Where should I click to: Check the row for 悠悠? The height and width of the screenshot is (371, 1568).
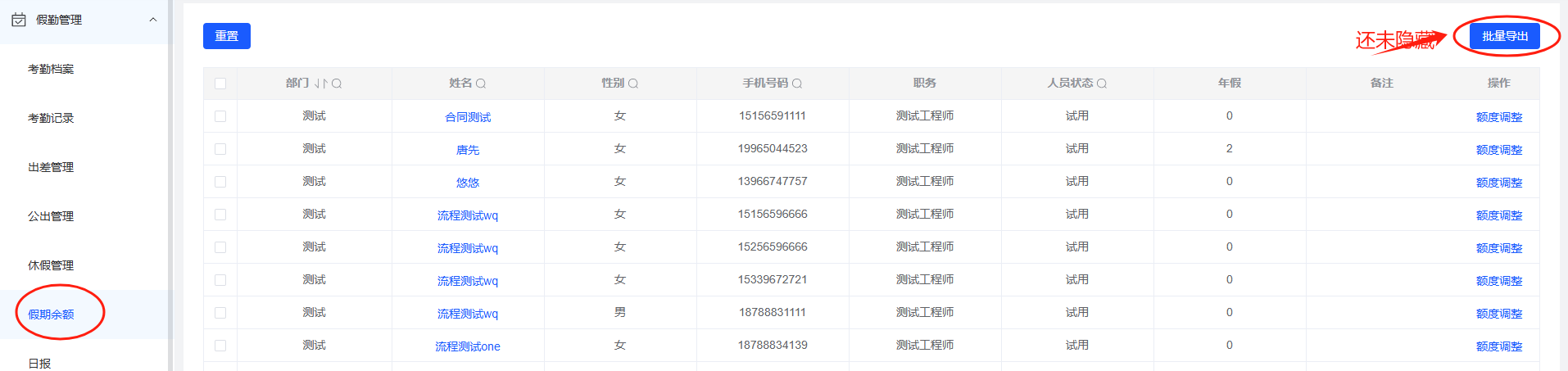(x=220, y=182)
